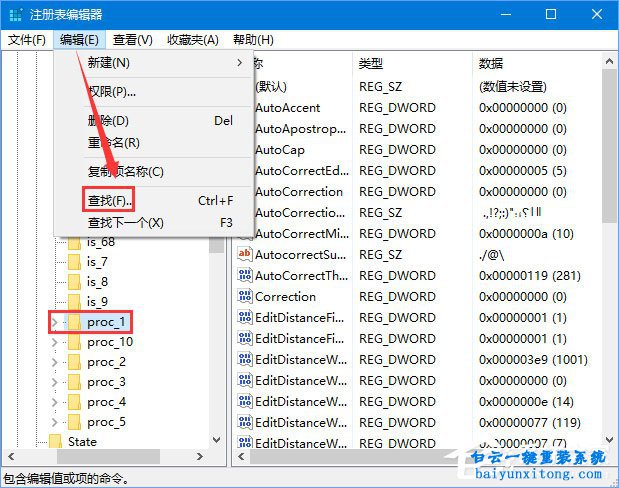Viewport: 619px width, 488px height.
Task: Click icon of EditDistanceW... row with data 119
Action: [245, 422]
